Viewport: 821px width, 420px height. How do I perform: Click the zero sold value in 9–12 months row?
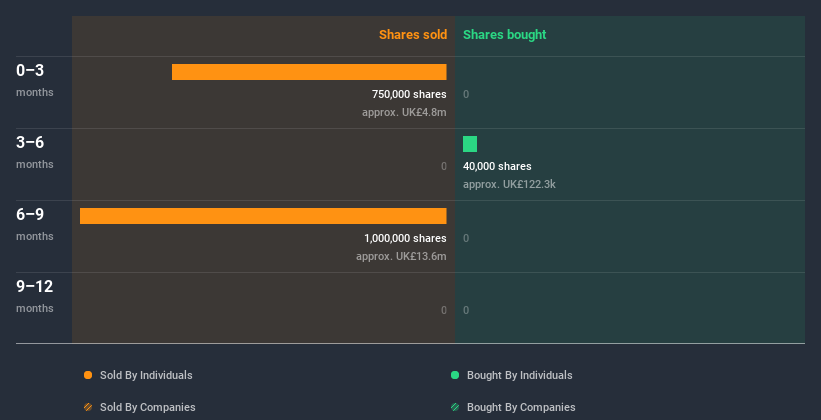[x=443, y=310]
